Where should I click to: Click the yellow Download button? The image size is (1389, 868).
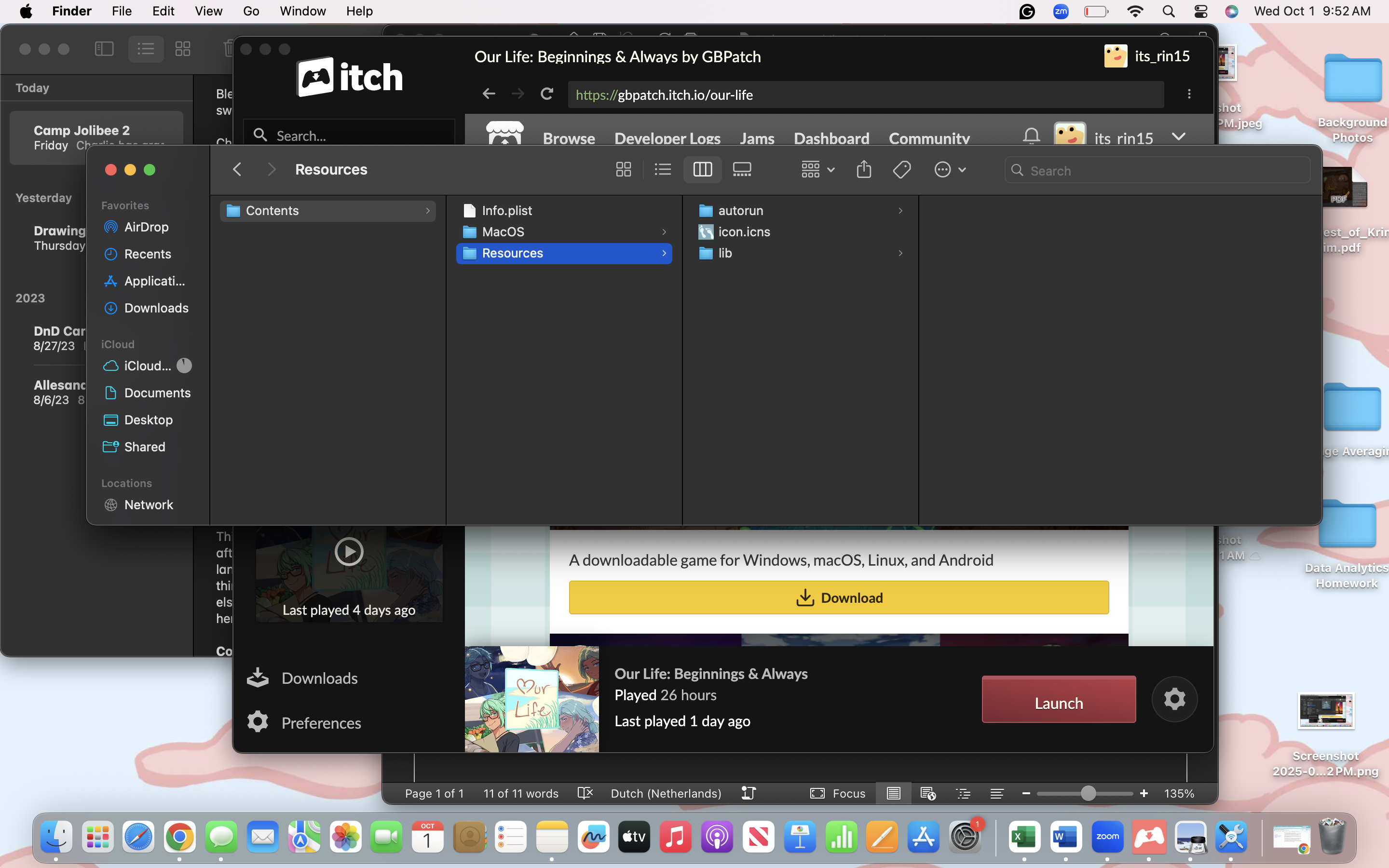point(839,597)
